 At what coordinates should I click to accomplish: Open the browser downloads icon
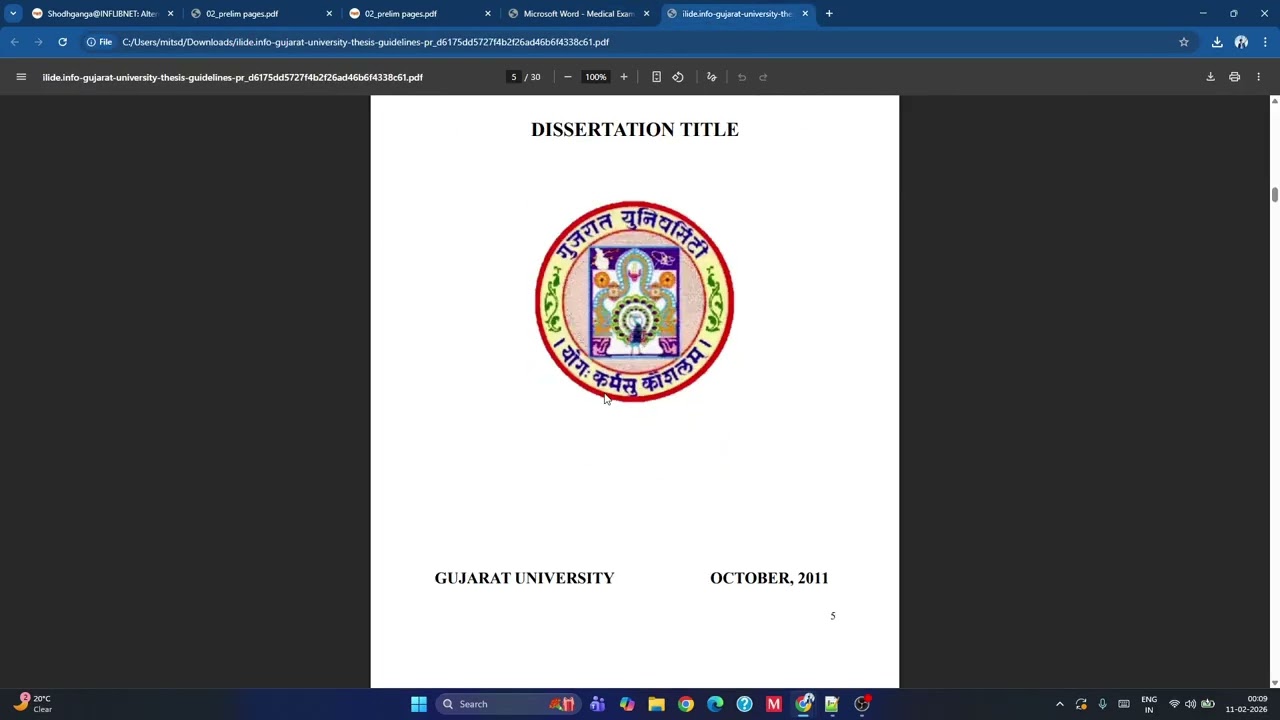[x=1217, y=42]
